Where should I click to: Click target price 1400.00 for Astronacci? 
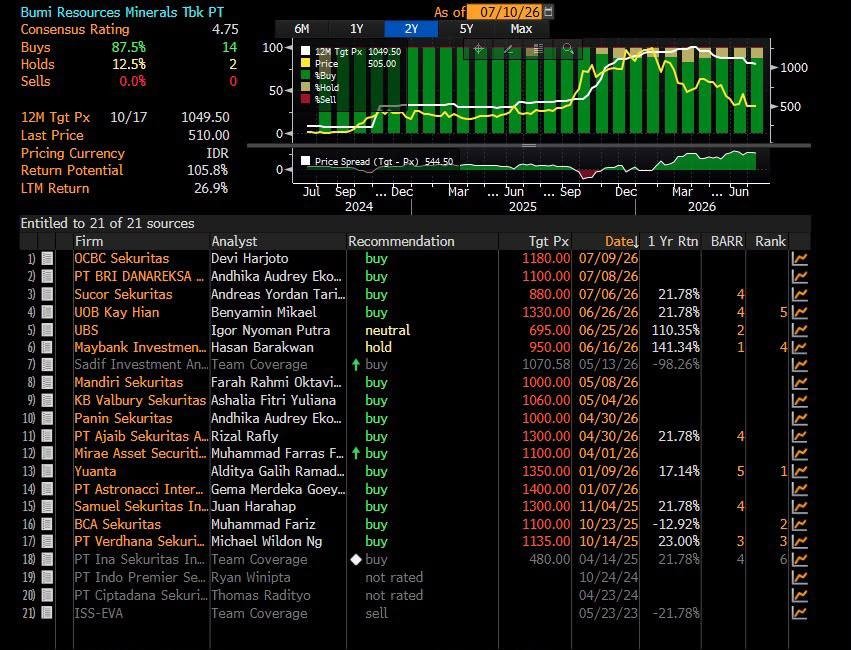click(546, 489)
